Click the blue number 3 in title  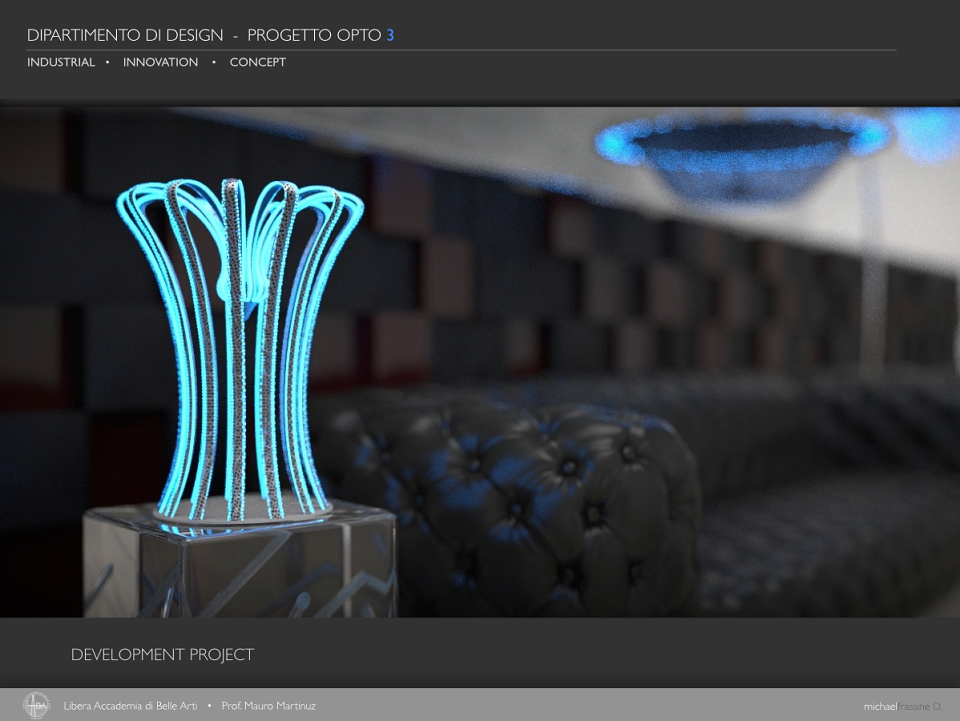[x=390, y=35]
